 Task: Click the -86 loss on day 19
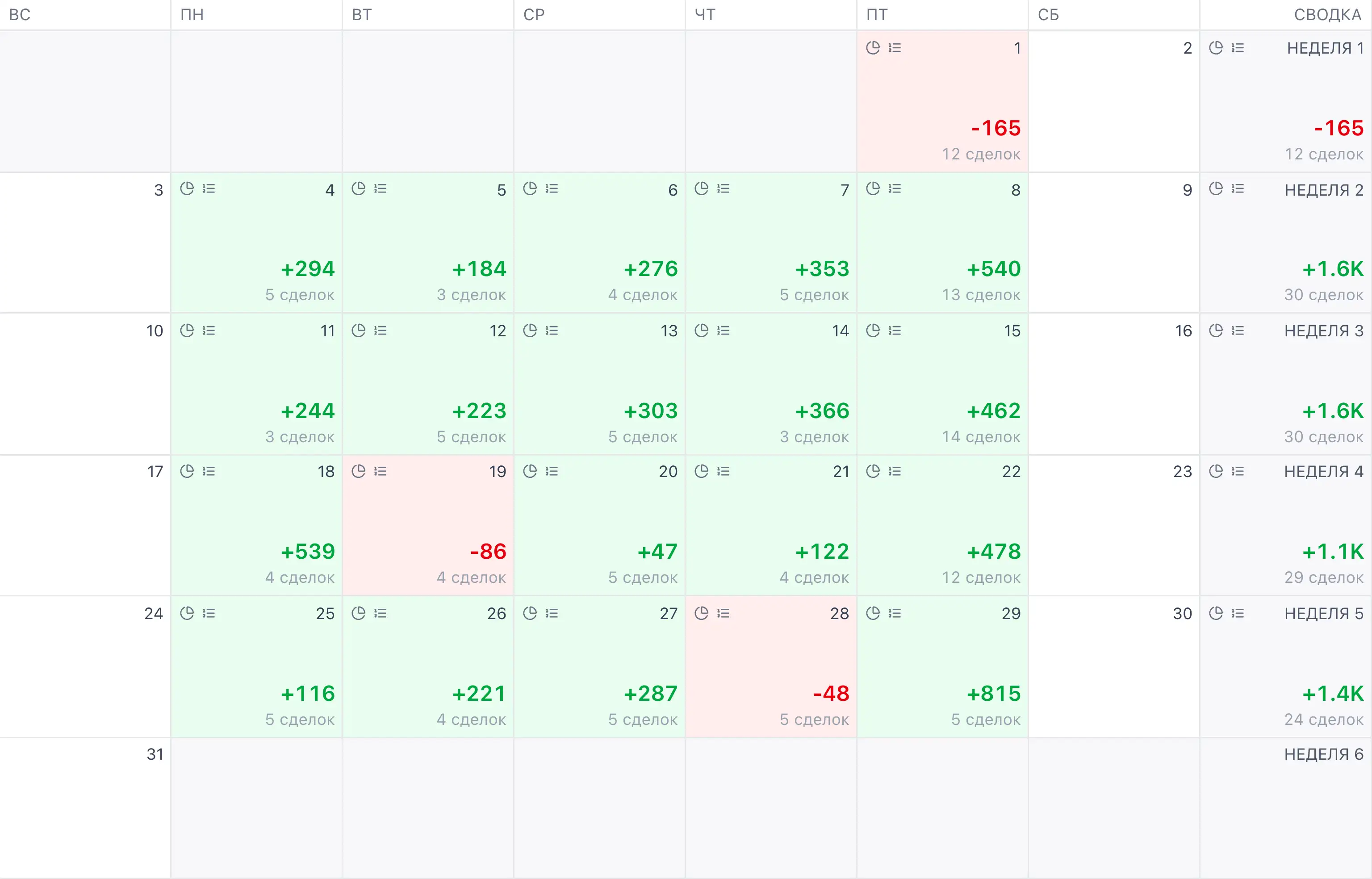pyautogui.click(x=488, y=551)
